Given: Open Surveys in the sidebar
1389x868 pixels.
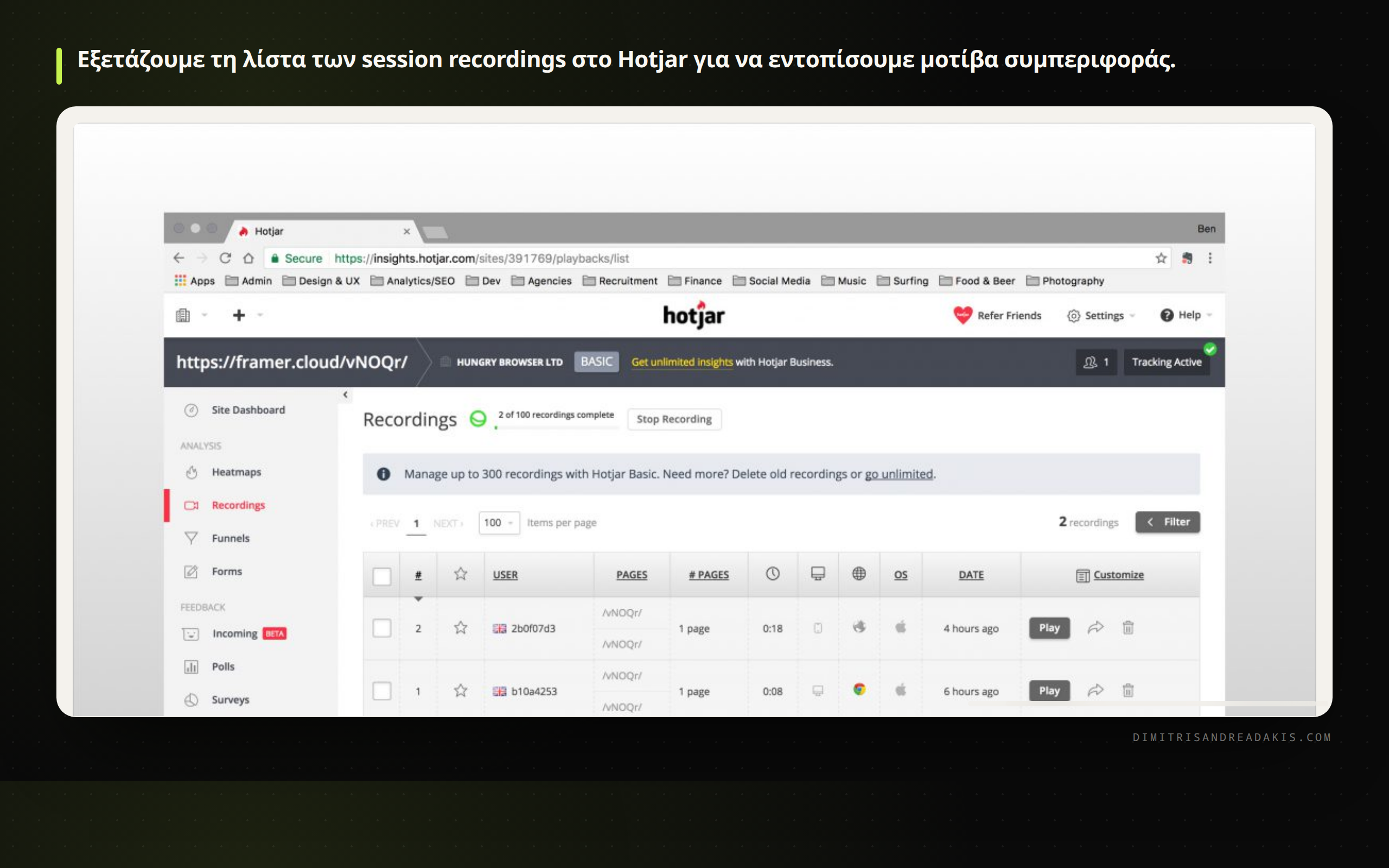Looking at the screenshot, I should tap(230, 700).
